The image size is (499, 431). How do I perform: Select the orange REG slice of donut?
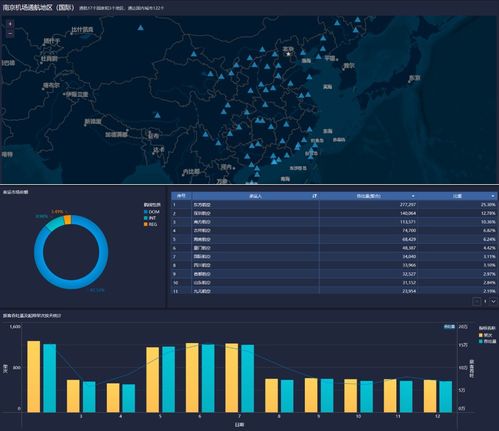point(68,220)
